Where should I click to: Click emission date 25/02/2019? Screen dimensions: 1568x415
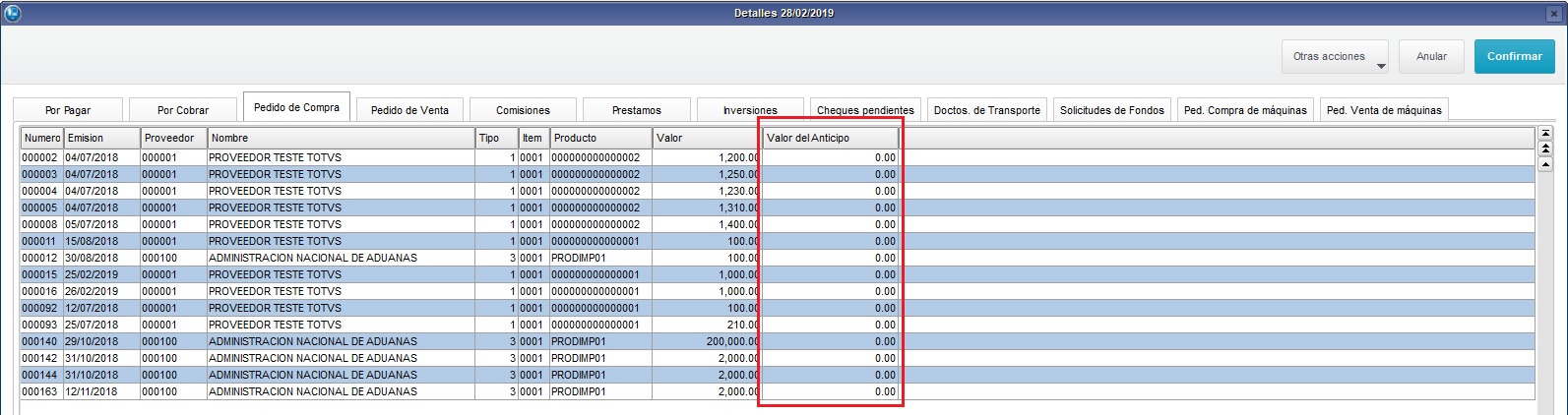pyautogui.click(x=92, y=274)
